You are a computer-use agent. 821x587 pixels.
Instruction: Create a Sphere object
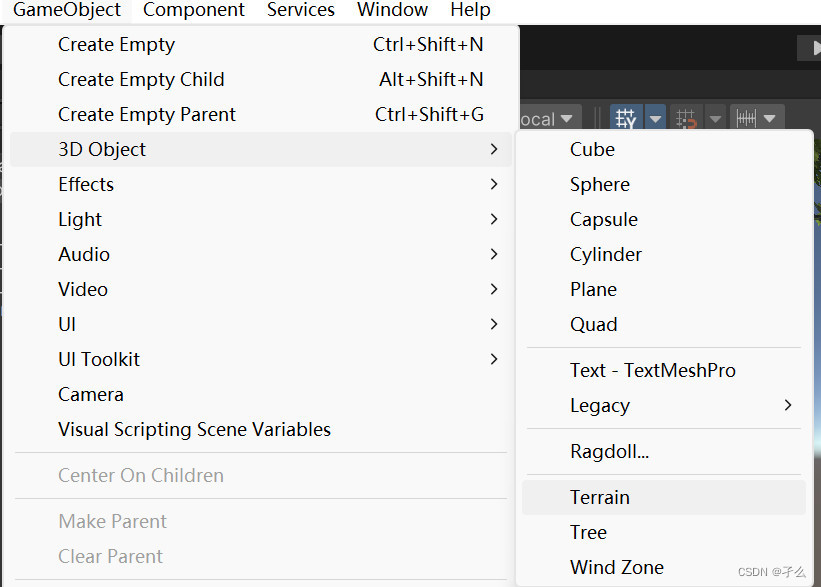663,184
